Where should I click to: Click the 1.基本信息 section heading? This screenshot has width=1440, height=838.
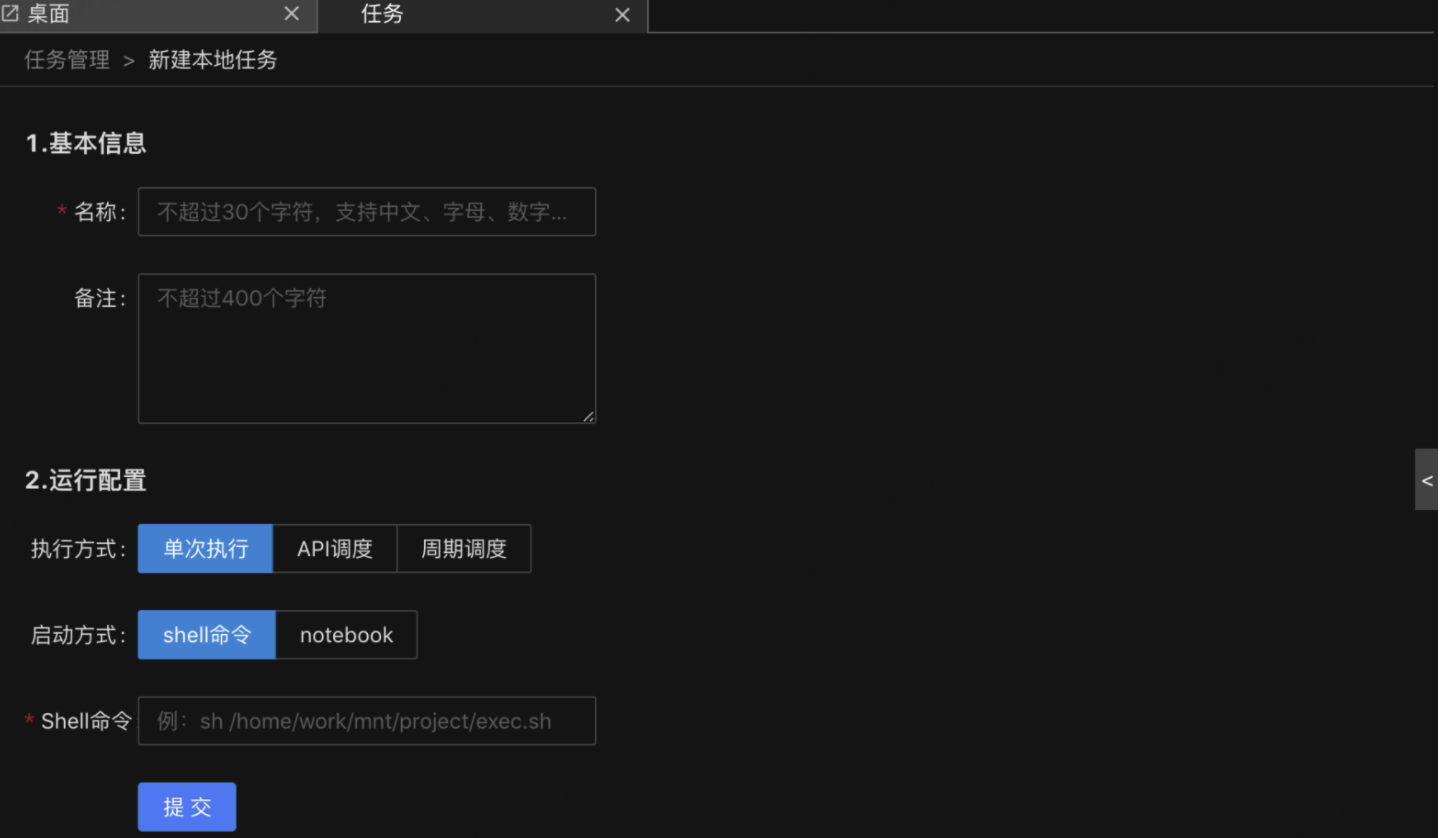pos(86,143)
